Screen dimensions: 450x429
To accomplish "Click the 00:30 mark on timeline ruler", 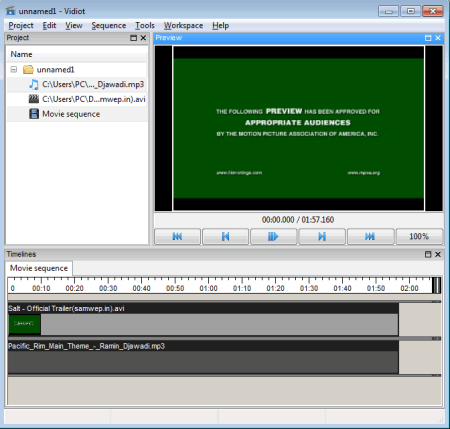I will coord(108,288).
